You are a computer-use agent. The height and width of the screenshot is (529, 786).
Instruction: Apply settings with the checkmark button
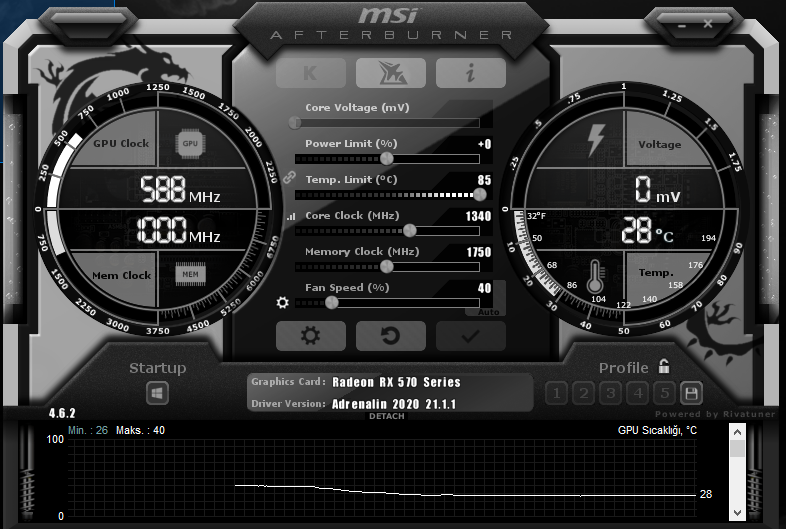coord(471,336)
